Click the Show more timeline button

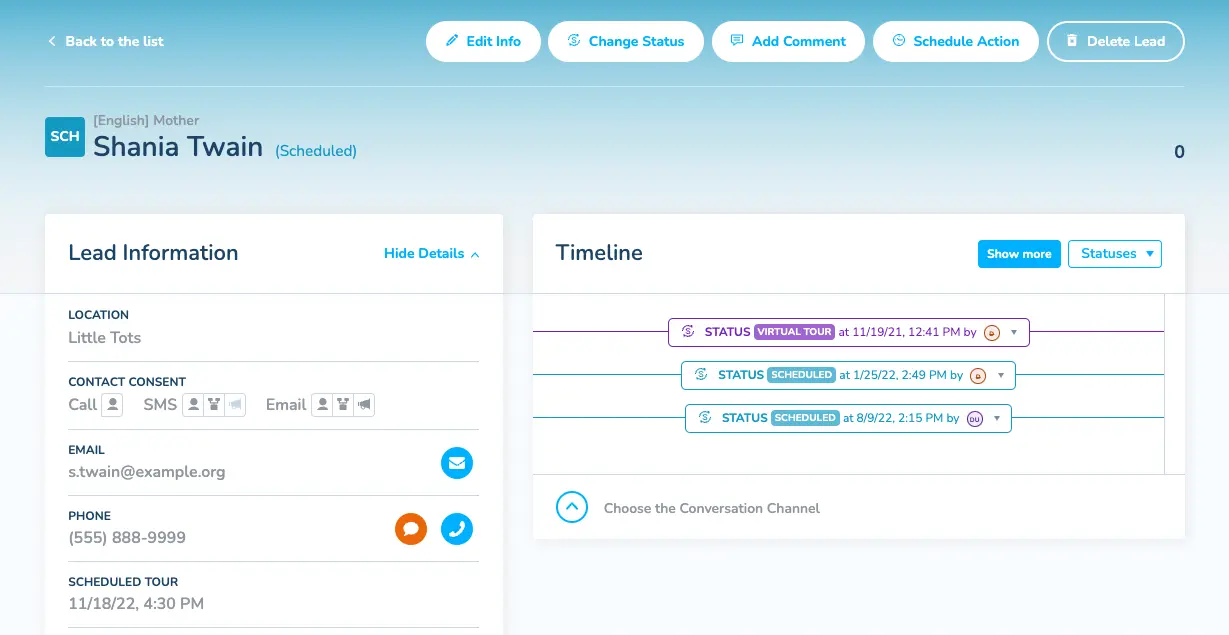[x=1019, y=254]
